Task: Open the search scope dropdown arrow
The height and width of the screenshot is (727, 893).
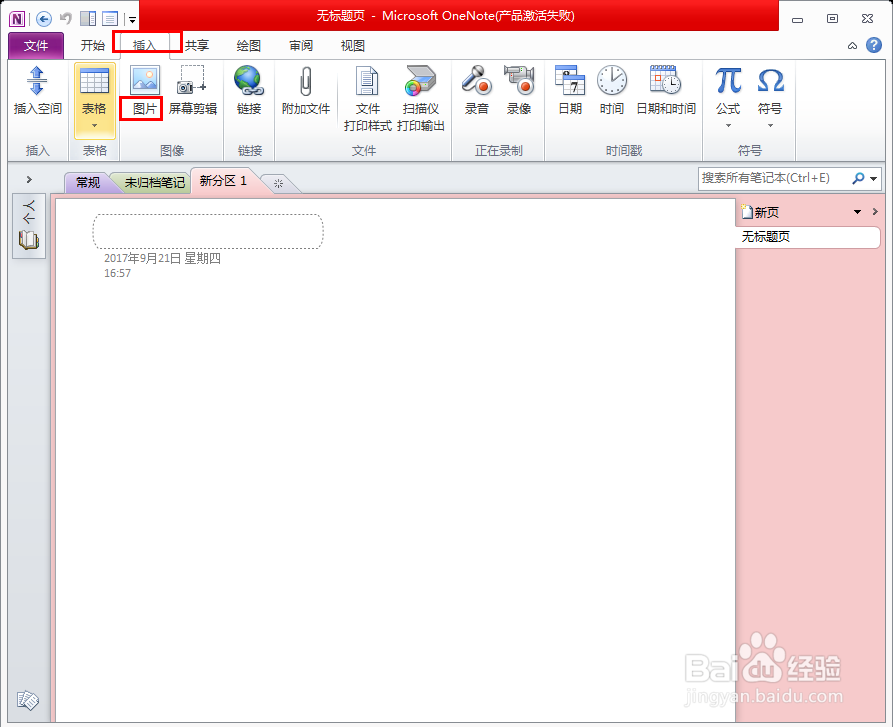Action: pos(874,179)
